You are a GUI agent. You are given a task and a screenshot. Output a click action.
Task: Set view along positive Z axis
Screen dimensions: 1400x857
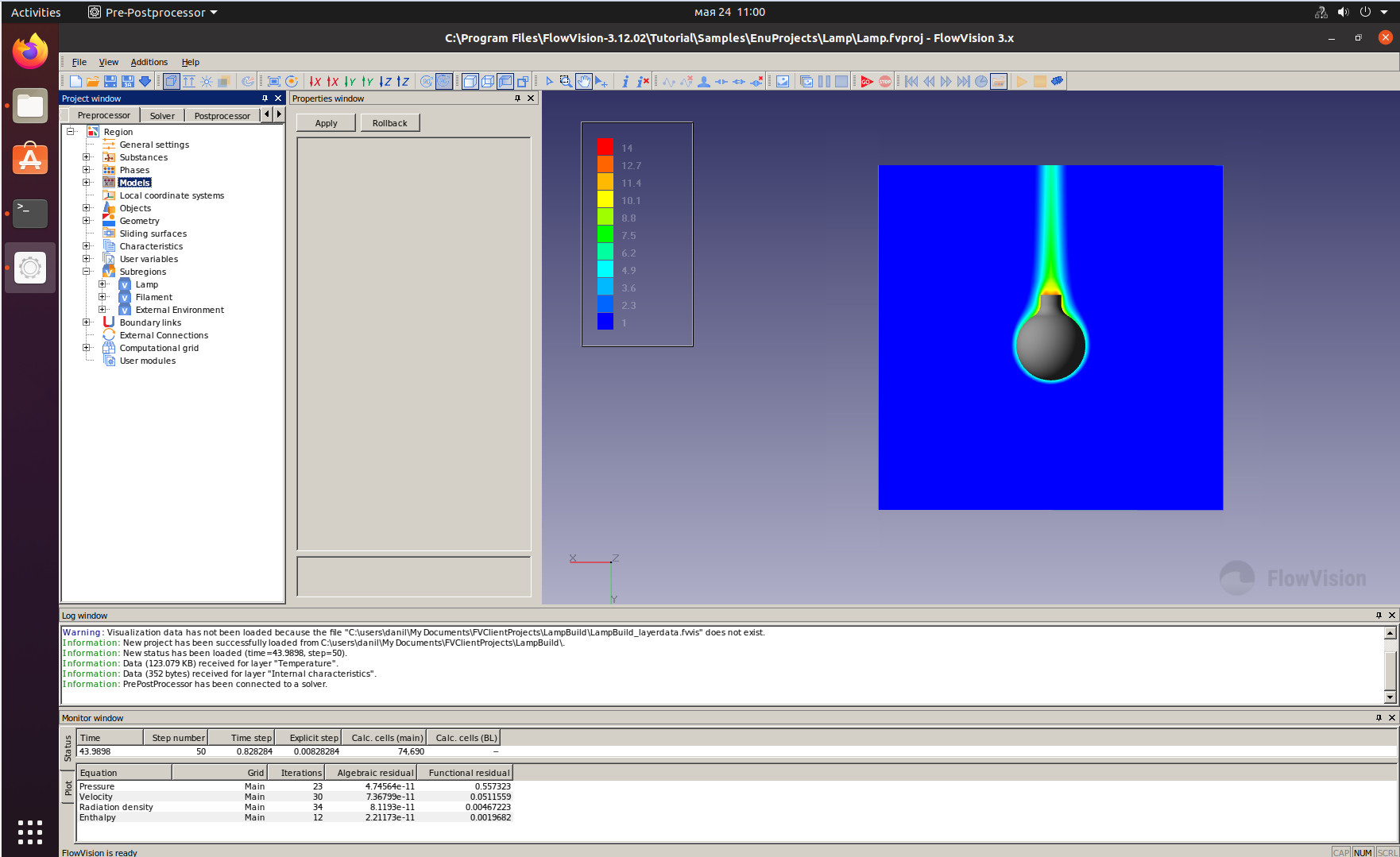point(403,81)
